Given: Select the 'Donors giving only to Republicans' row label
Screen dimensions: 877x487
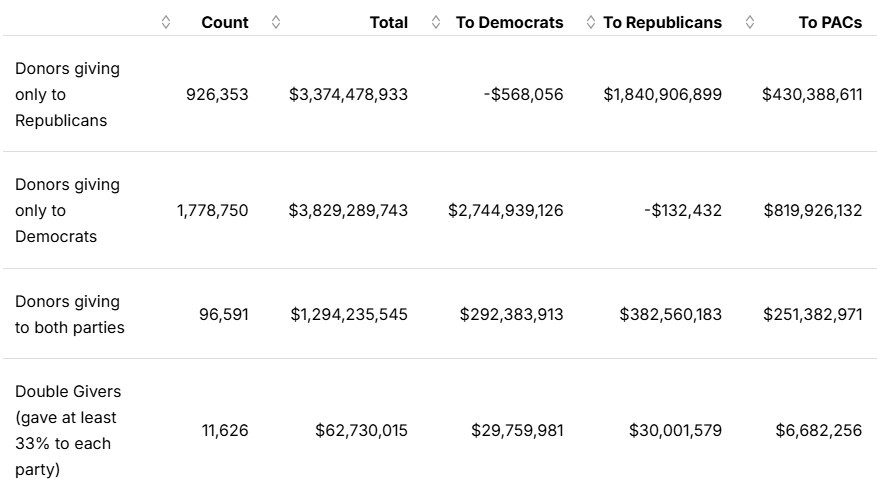Looking at the screenshot, I should pyautogui.click(x=67, y=94).
